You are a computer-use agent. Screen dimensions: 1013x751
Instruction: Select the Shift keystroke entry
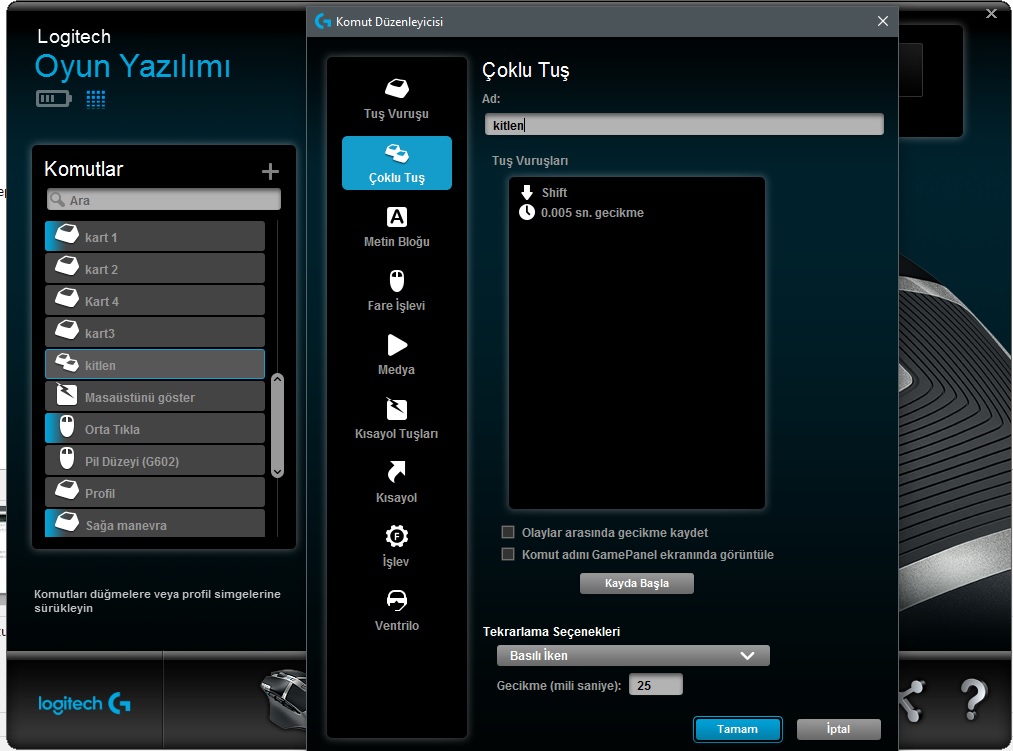point(543,193)
